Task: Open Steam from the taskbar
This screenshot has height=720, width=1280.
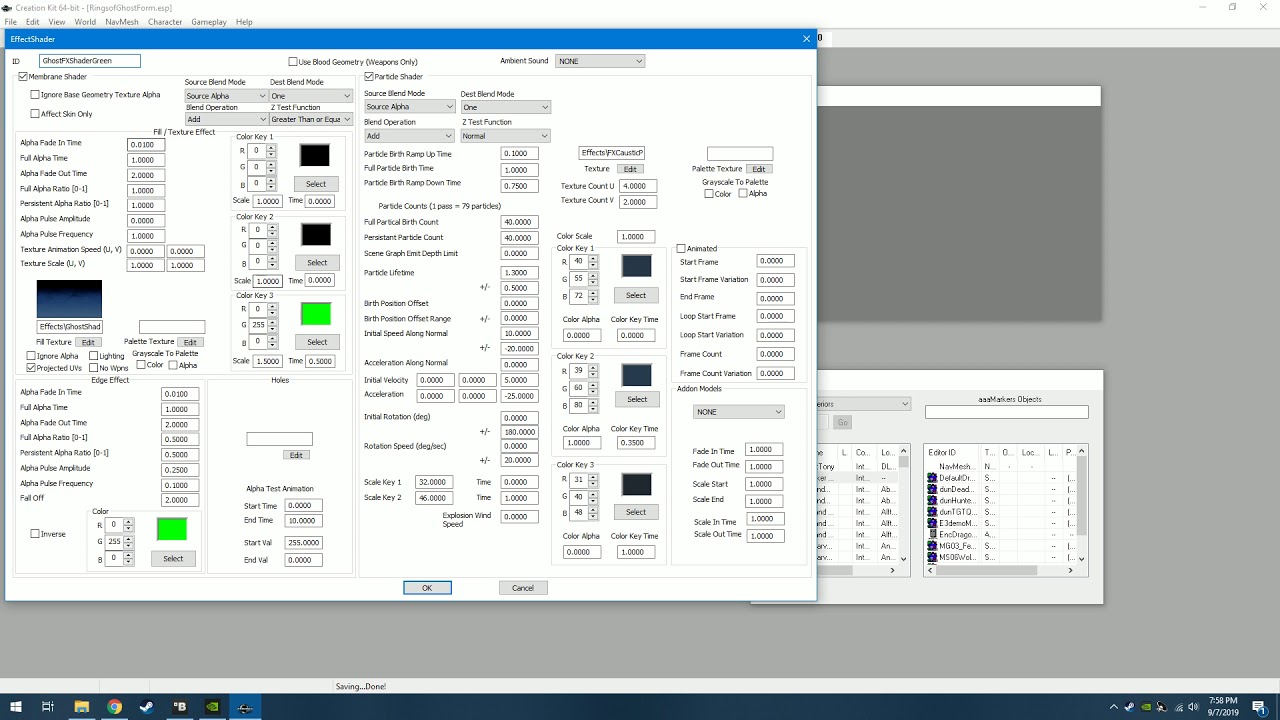Action: [146, 706]
